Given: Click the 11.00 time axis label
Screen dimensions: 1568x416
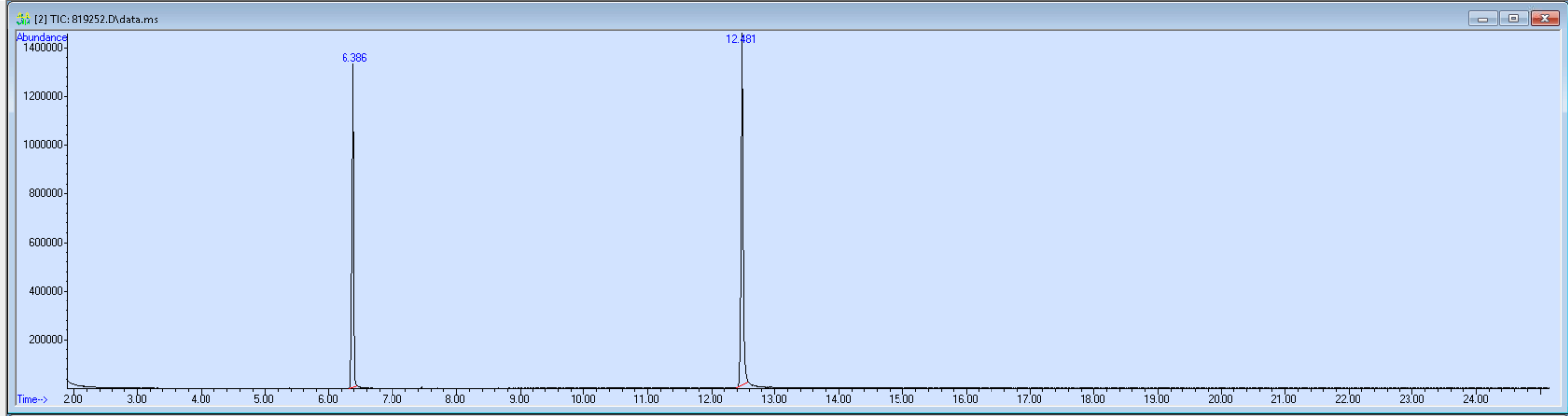Looking at the screenshot, I should (x=647, y=399).
